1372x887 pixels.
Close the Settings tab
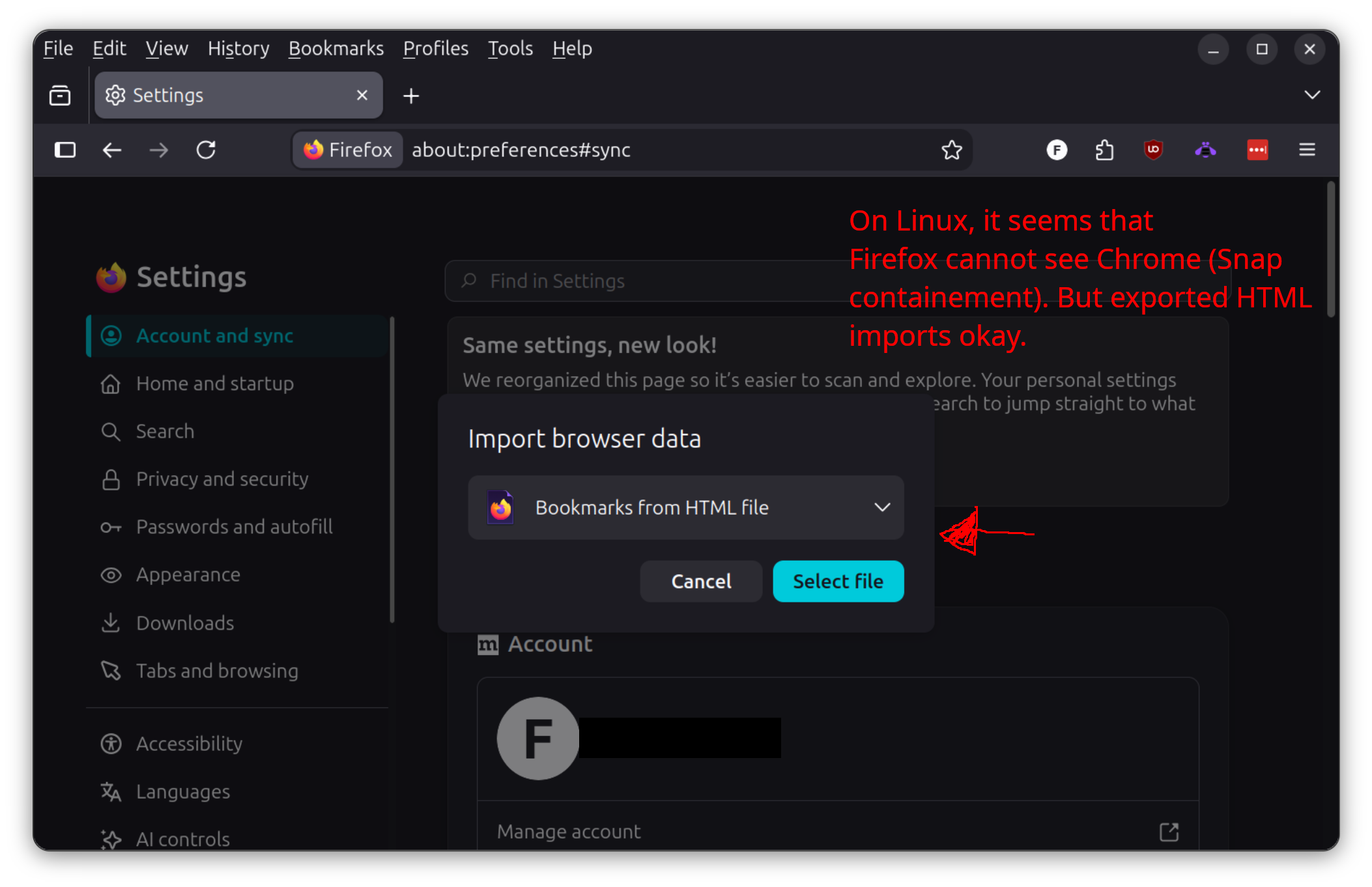tap(362, 96)
